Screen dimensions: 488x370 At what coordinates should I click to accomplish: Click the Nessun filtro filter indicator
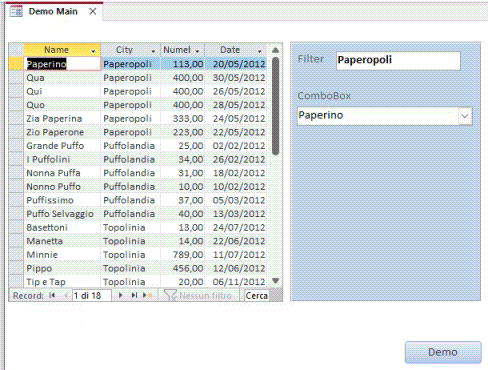[198, 295]
